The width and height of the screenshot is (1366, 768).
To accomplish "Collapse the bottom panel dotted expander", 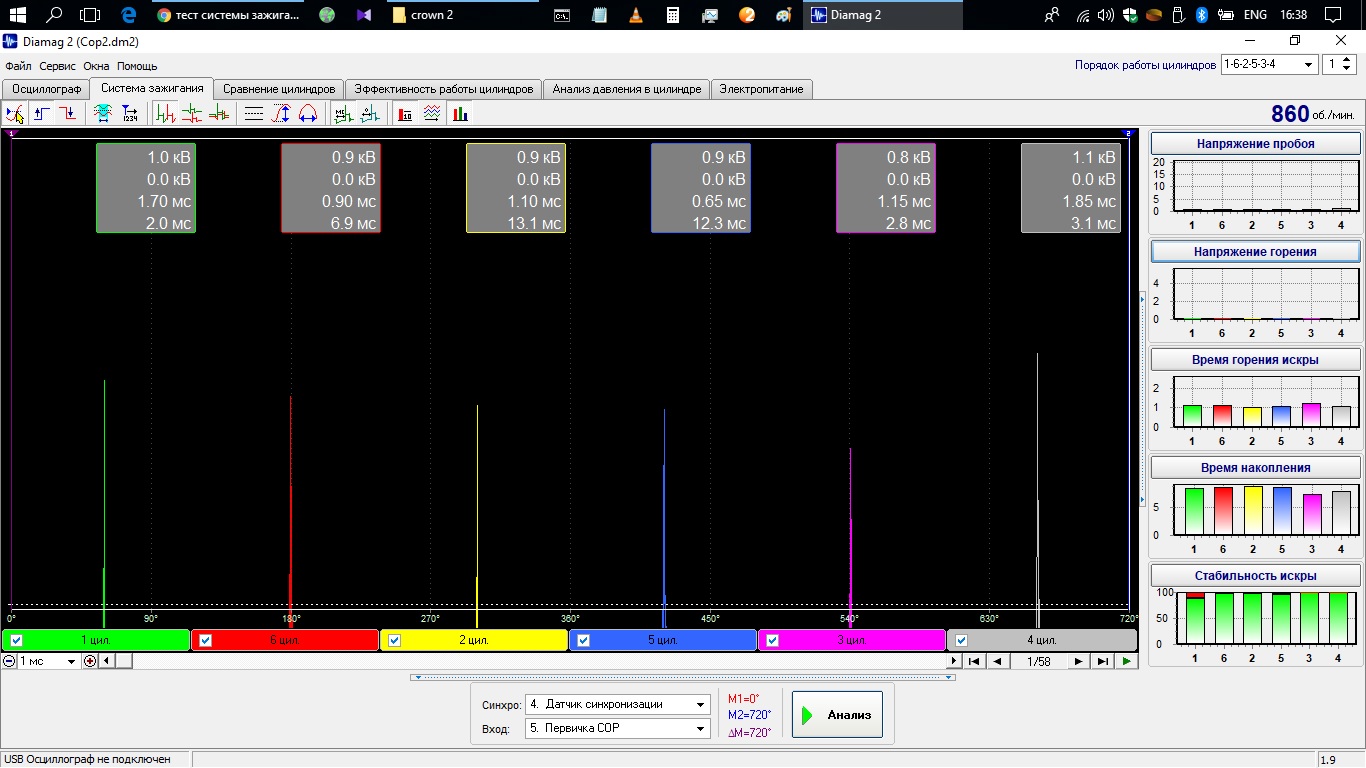I will [683, 677].
